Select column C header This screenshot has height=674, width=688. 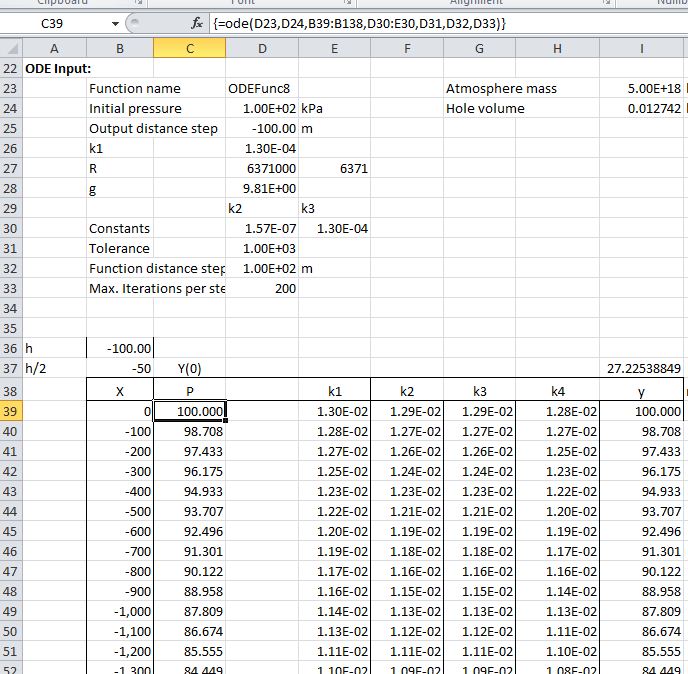(x=190, y=48)
